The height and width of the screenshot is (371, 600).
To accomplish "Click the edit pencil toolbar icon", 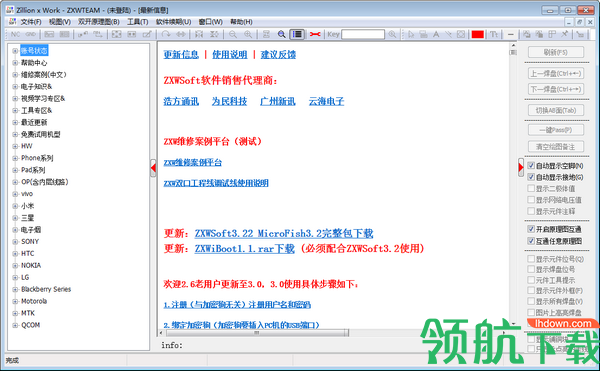I will (147, 34).
